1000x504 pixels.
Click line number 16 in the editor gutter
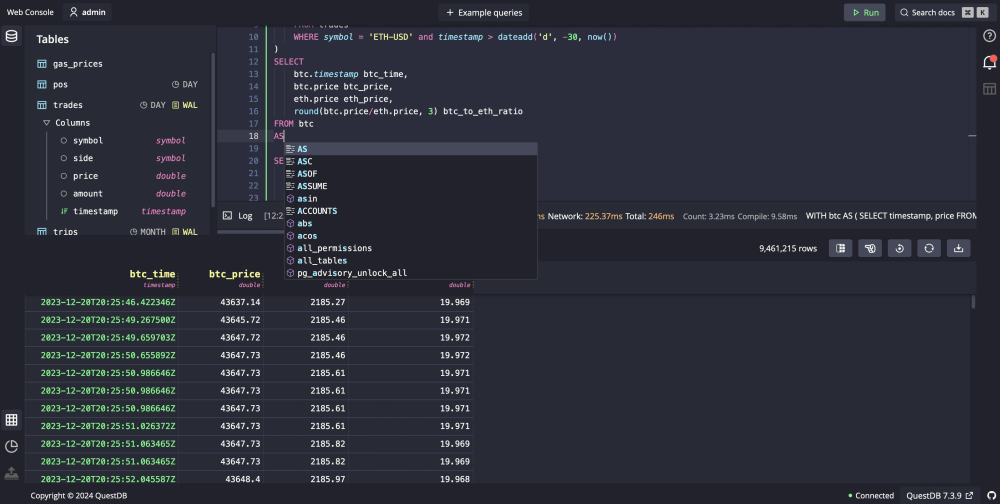(253, 111)
